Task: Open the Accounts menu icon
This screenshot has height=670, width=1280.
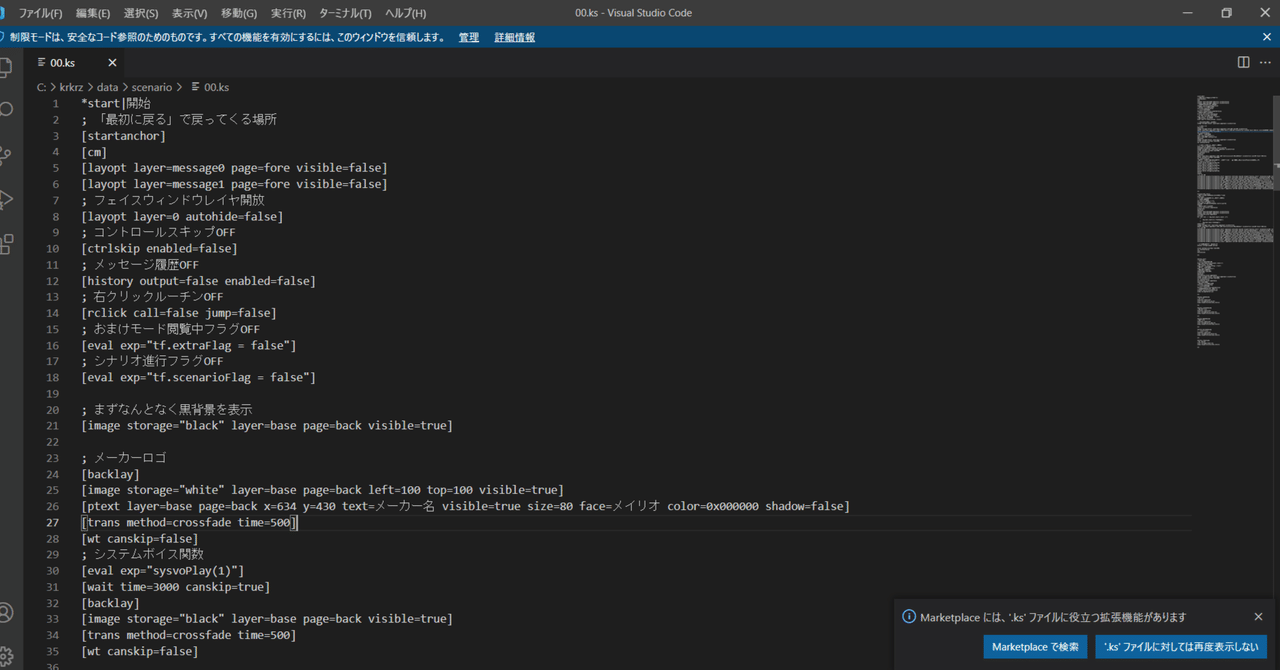Action: click(5, 612)
